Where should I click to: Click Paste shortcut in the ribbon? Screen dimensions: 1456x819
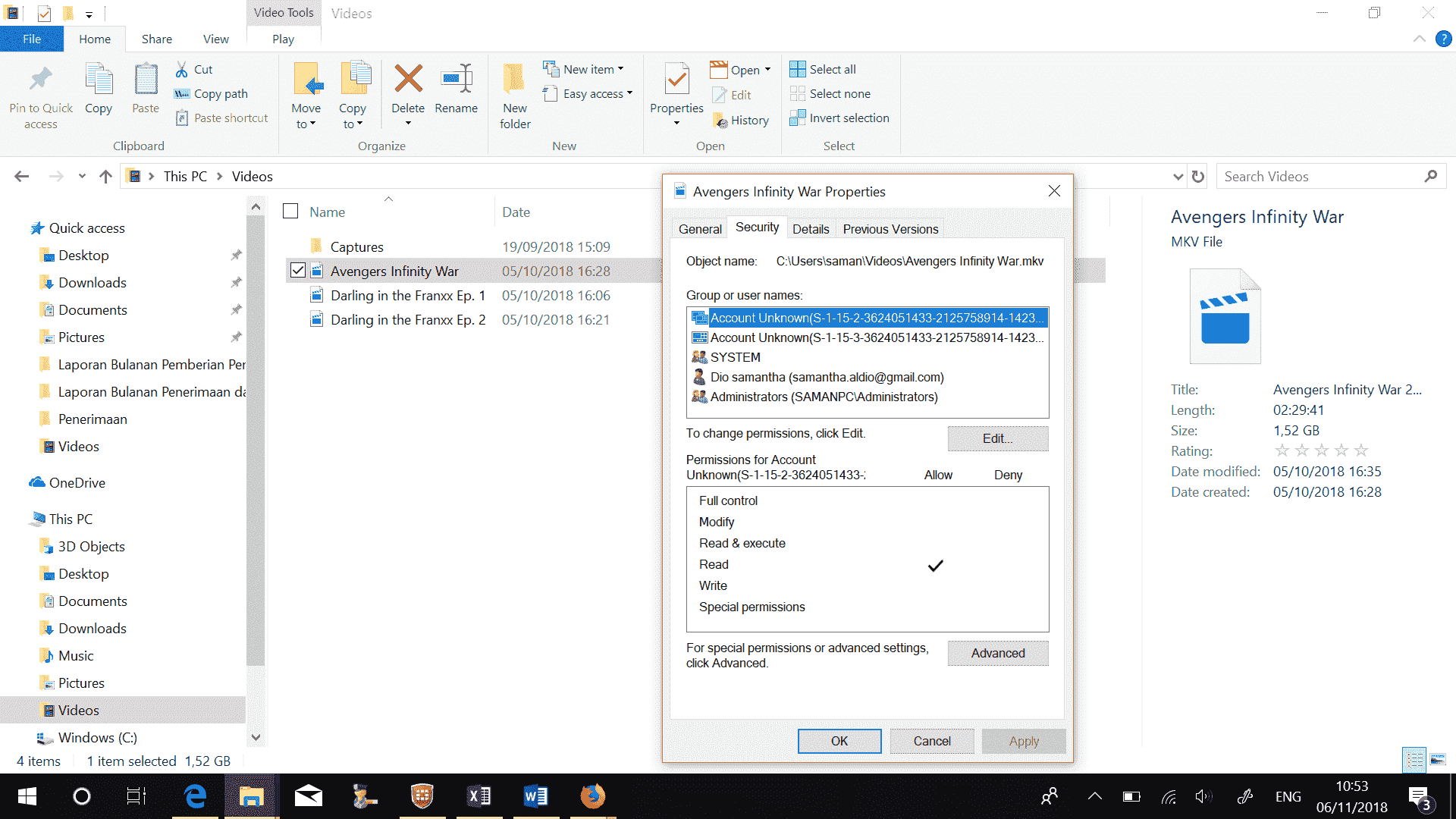222,118
